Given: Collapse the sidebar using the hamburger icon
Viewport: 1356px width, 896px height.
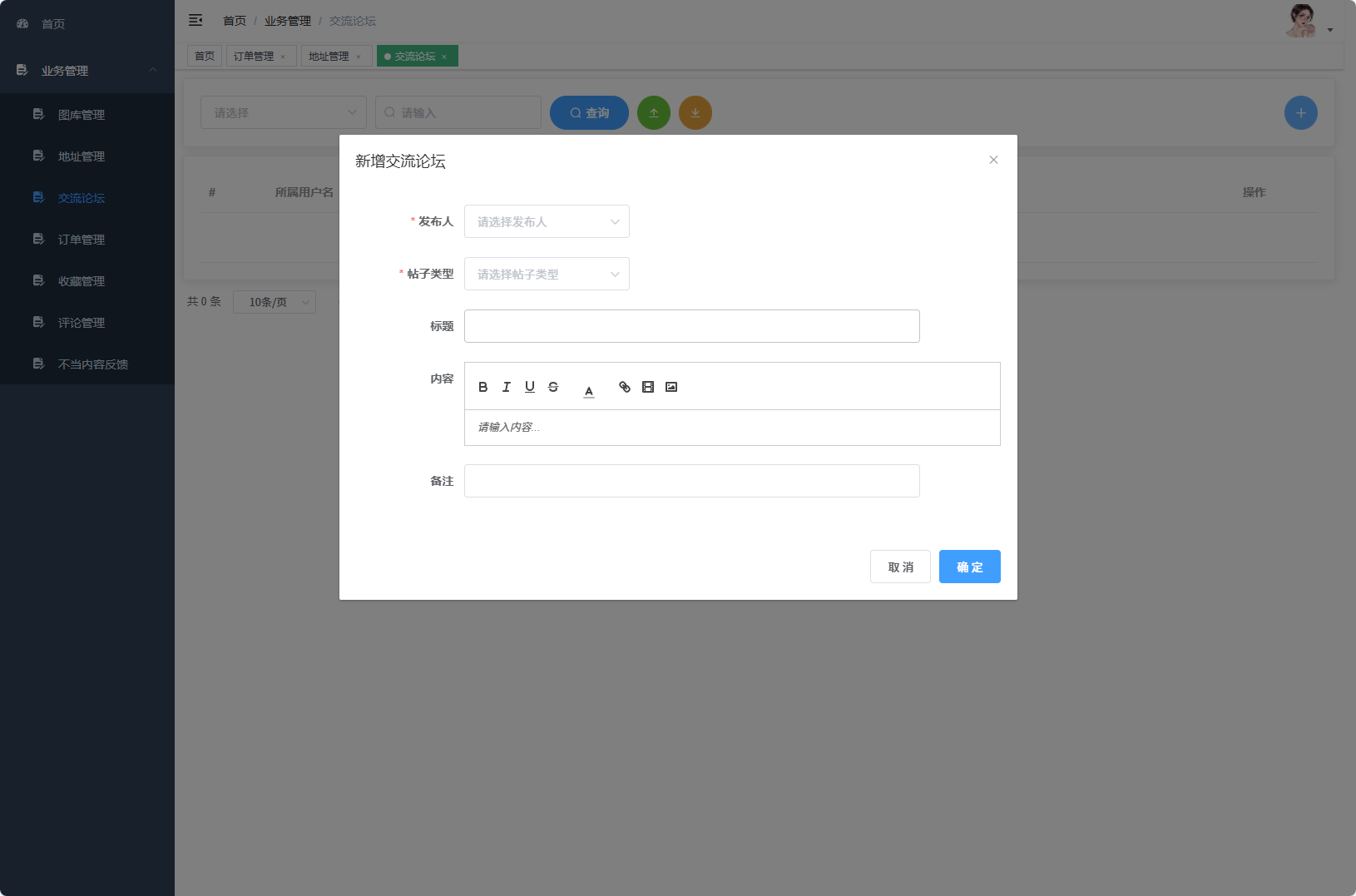Looking at the screenshot, I should (x=196, y=20).
